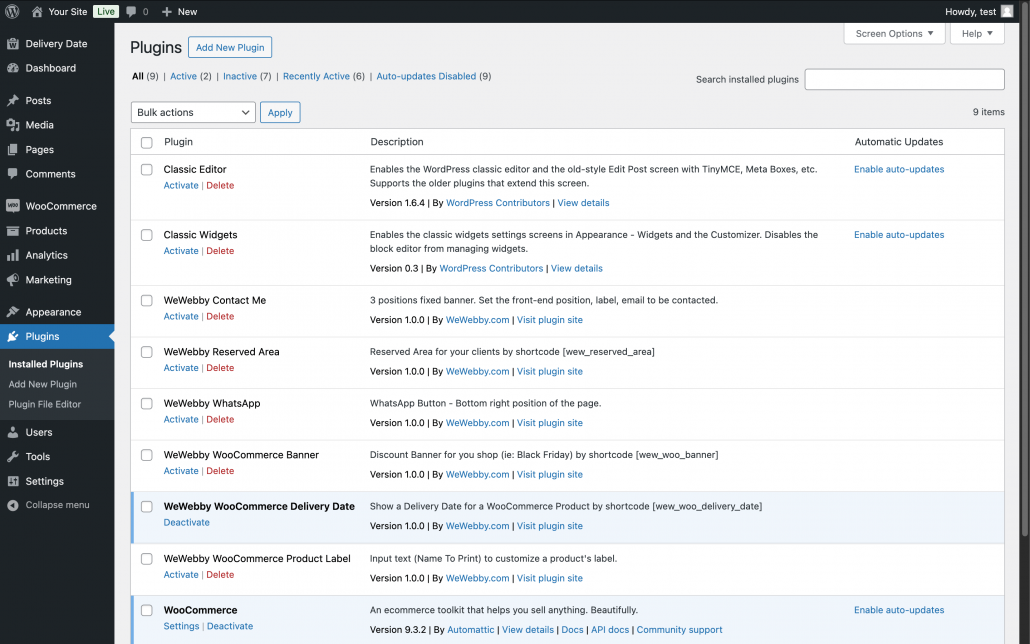
Task: Tick the WeWebby WhatsApp plugin checkbox
Action: point(147,404)
